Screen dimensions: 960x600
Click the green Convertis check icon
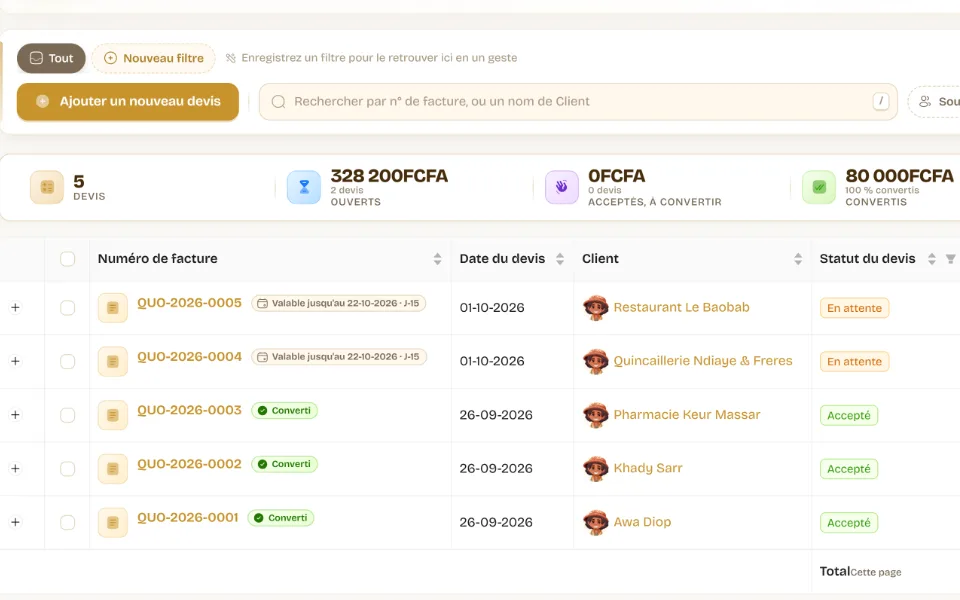[x=819, y=187]
